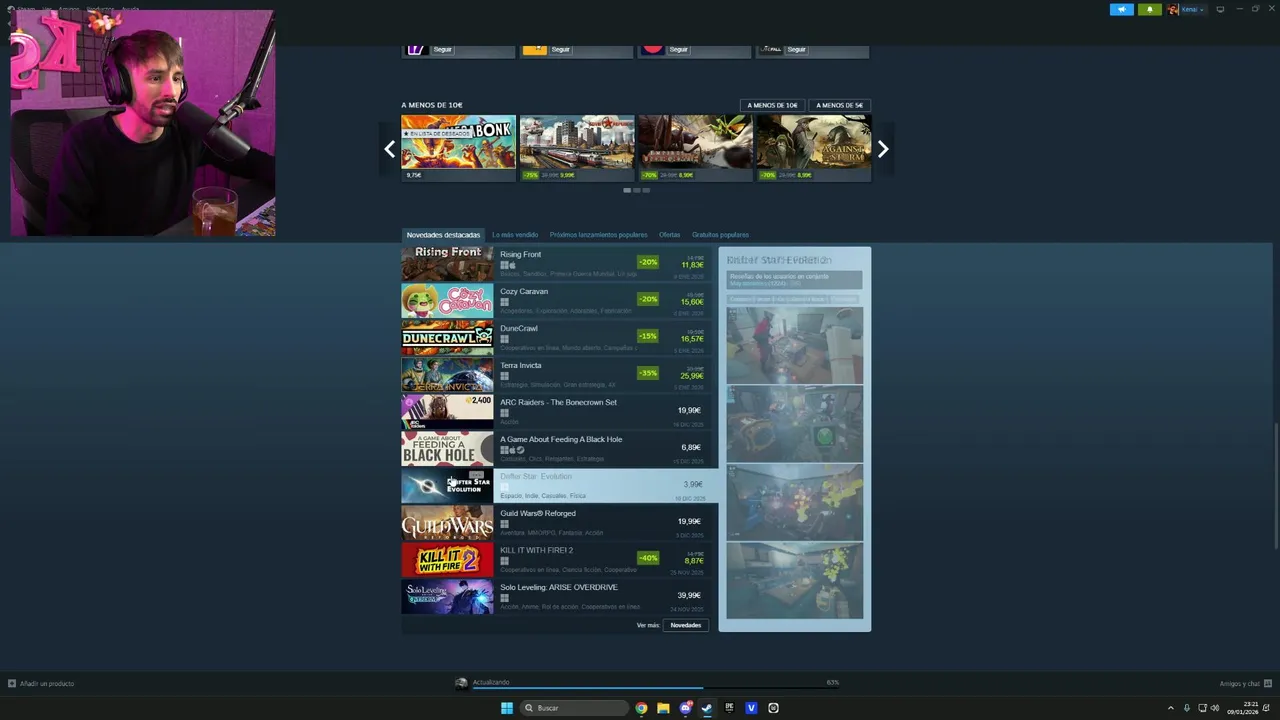Switch to 'Próximos lanzamientos populares' tab
The width and height of the screenshot is (1280, 720).
(x=598, y=235)
